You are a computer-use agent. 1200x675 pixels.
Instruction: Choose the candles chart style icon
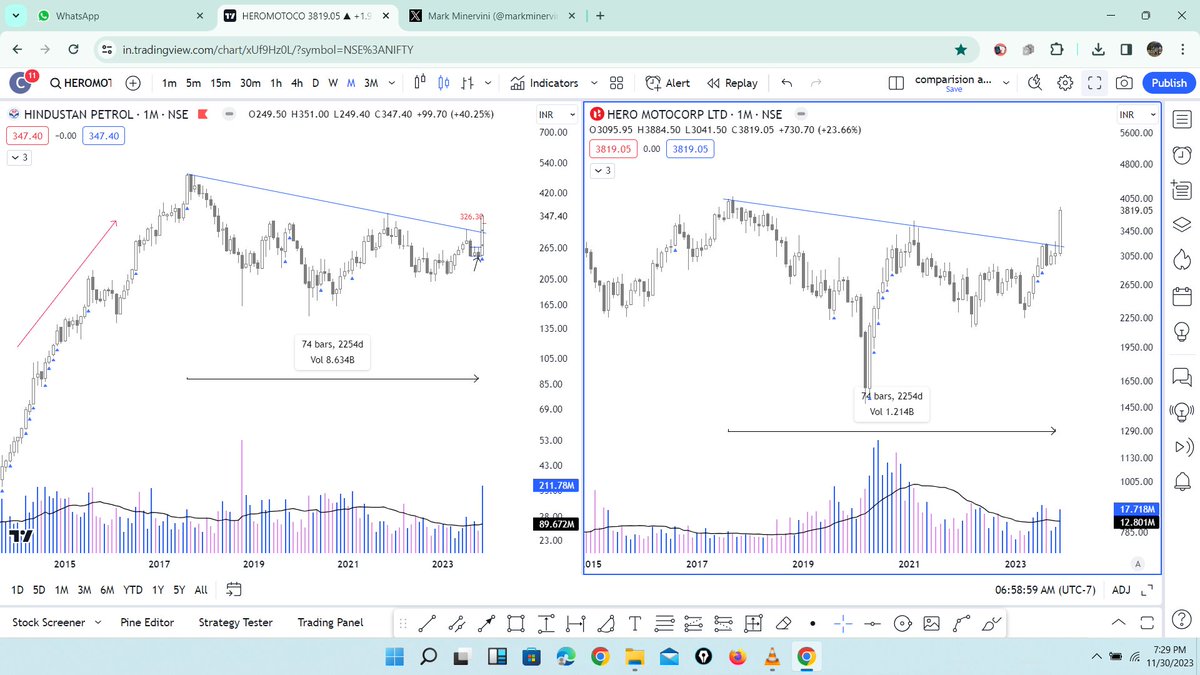(444, 83)
